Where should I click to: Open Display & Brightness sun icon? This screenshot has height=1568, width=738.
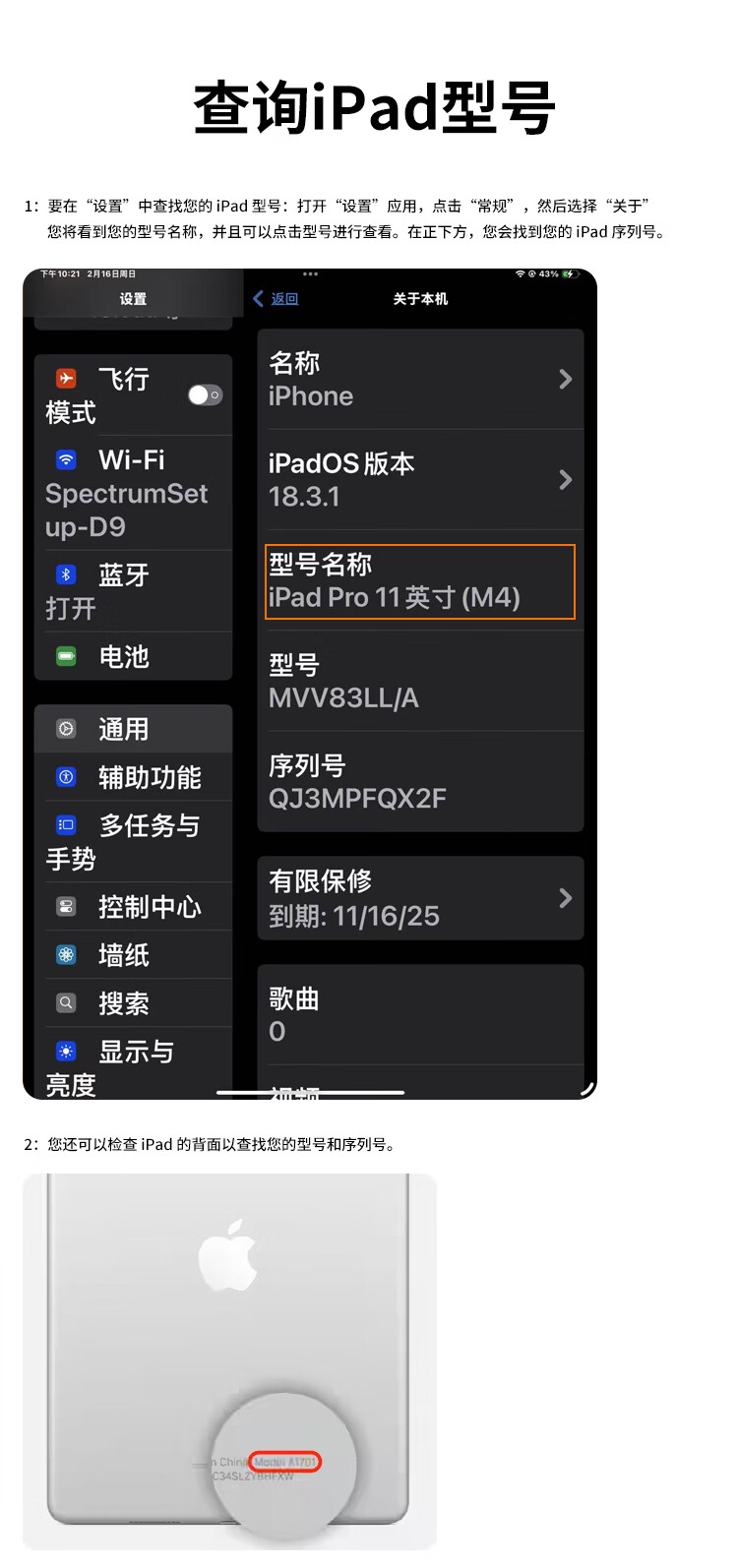[66, 1051]
